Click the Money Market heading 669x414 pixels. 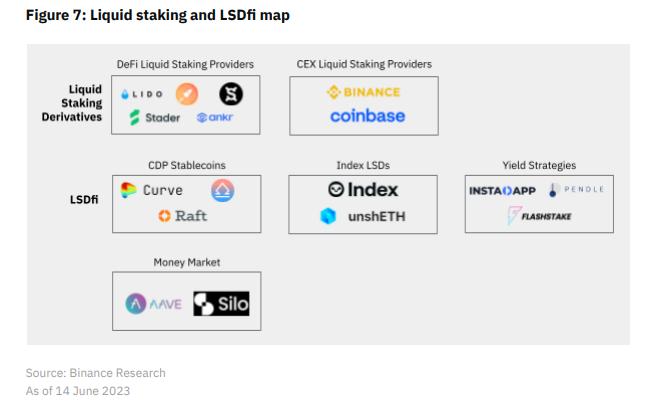[187, 262]
